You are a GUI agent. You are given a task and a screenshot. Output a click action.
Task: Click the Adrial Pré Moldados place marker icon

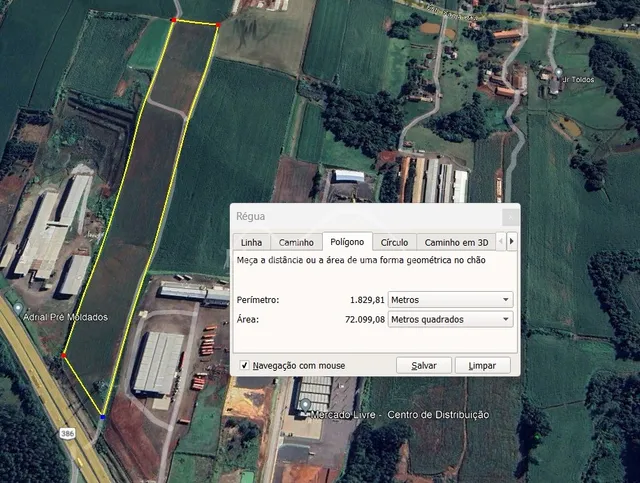18,309
